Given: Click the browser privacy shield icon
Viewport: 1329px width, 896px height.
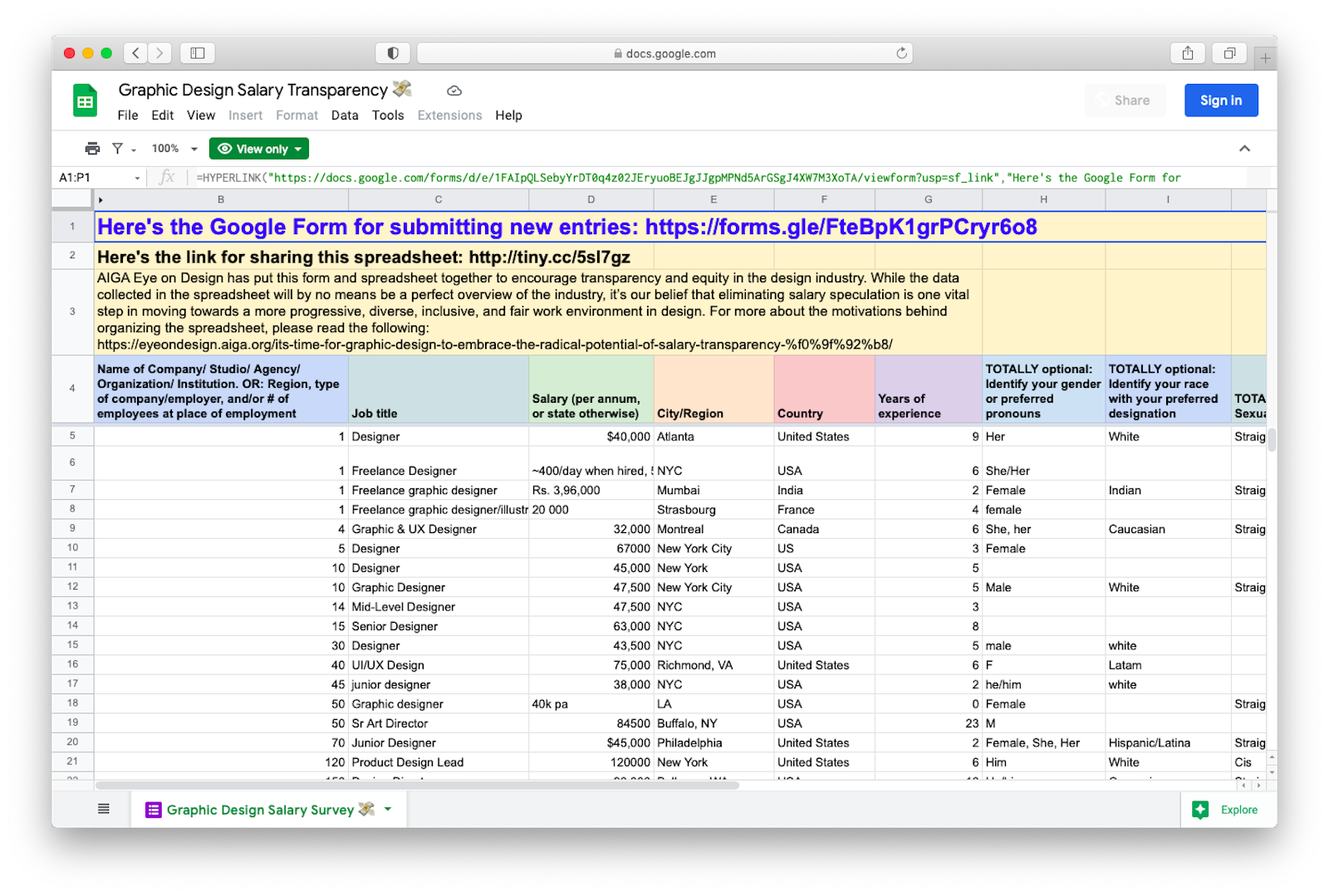Looking at the screenshot, I should click(x=393, y=53).
